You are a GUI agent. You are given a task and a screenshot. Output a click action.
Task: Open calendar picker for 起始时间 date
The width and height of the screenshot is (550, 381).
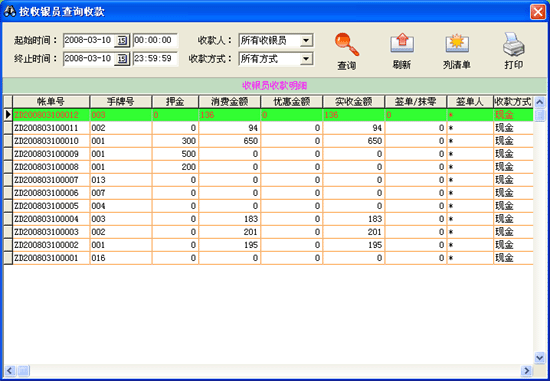pos(122,41)
